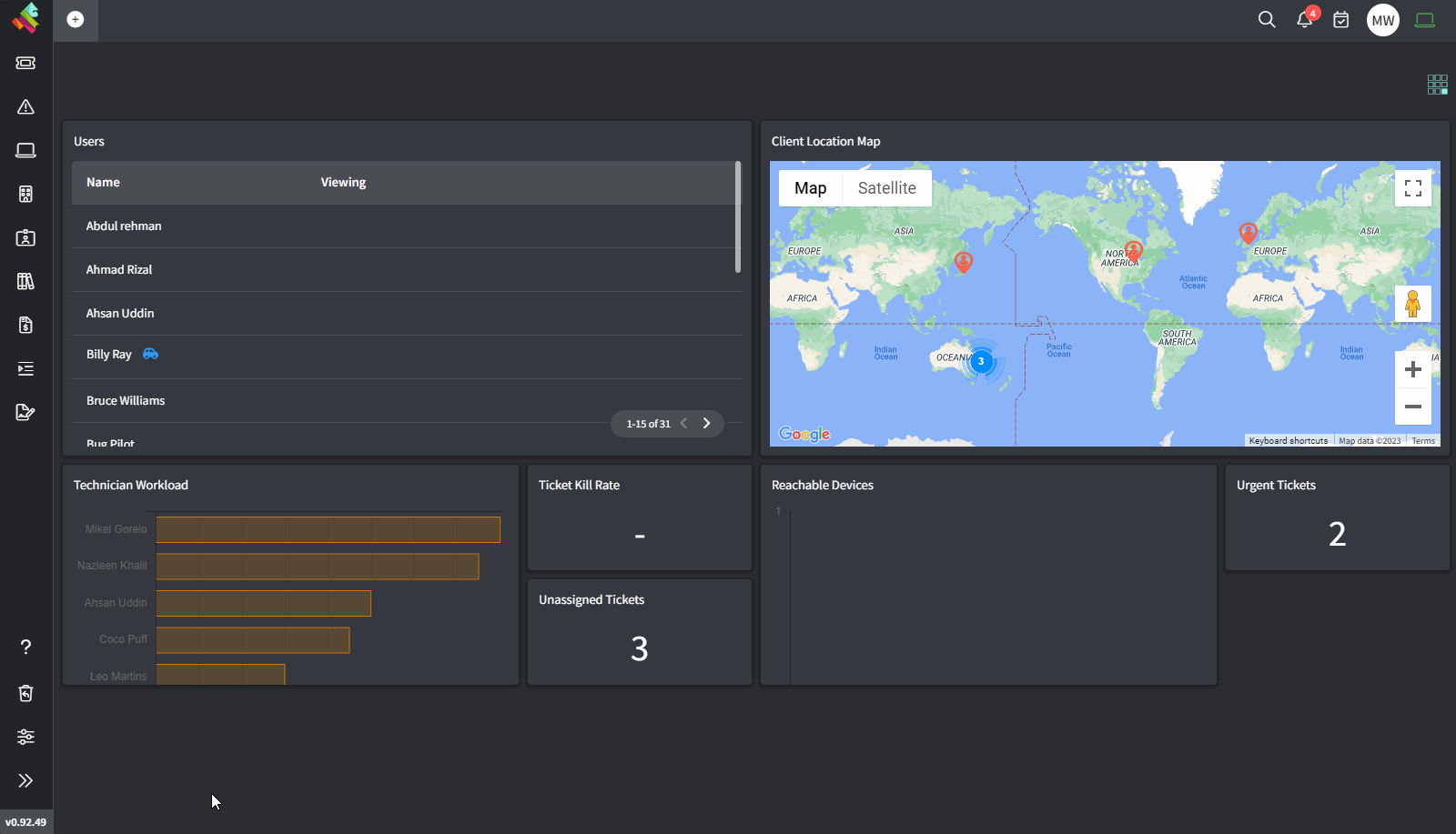This screenshot has width=1456, height=834.
Task: Click Users list scrollbar
Action: [738, 217]
